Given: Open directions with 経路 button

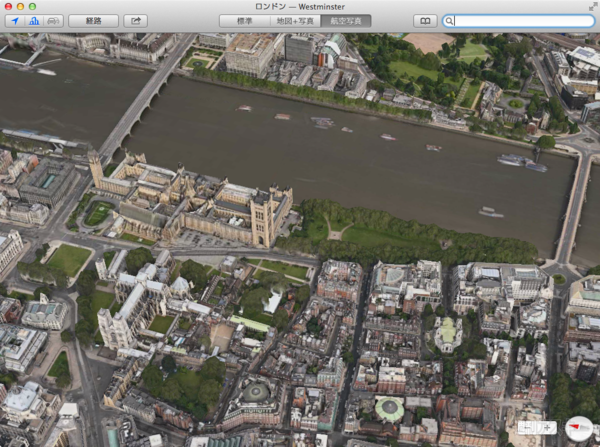Looking at the screenshot, I should coord(93,21).
